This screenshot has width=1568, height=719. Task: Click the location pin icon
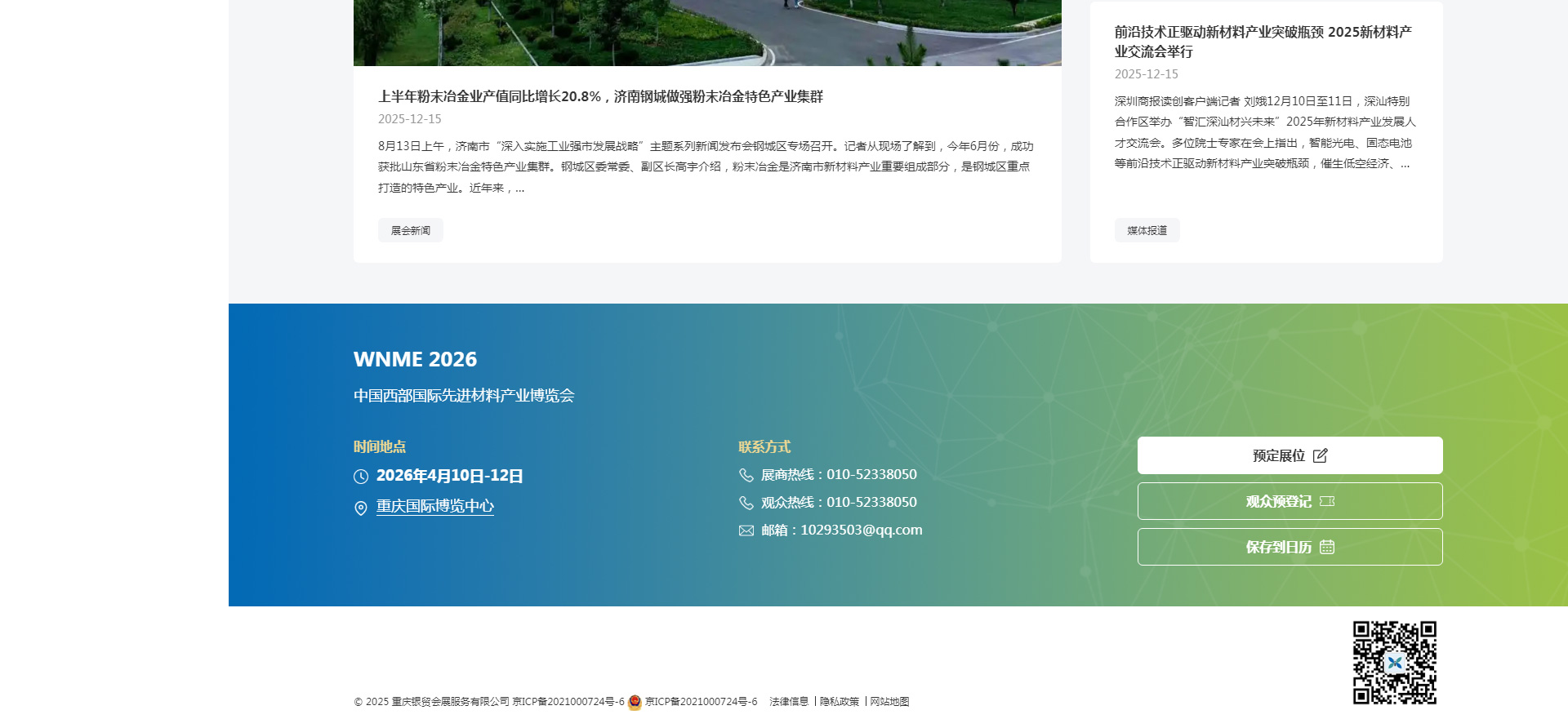(361, 508)
